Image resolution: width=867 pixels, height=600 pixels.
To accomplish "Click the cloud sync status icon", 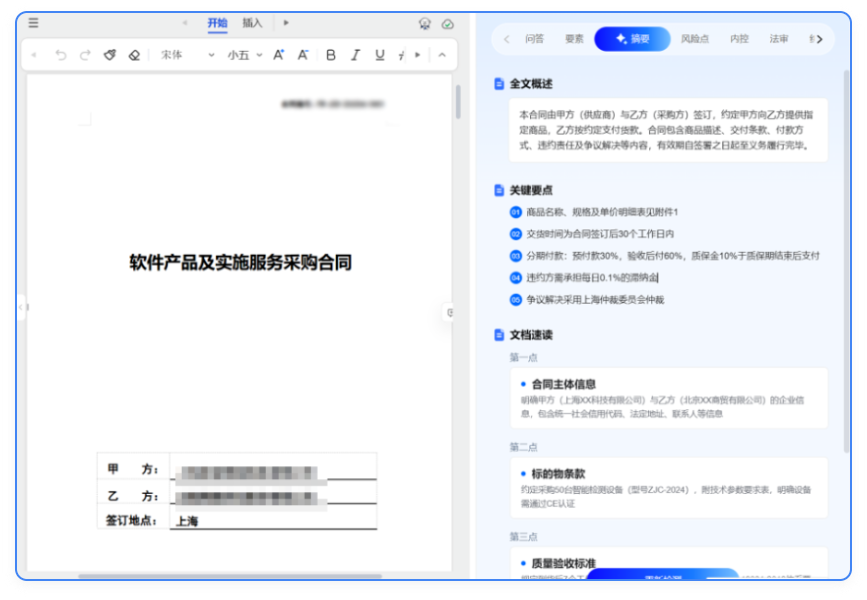I will coord(447,24).
